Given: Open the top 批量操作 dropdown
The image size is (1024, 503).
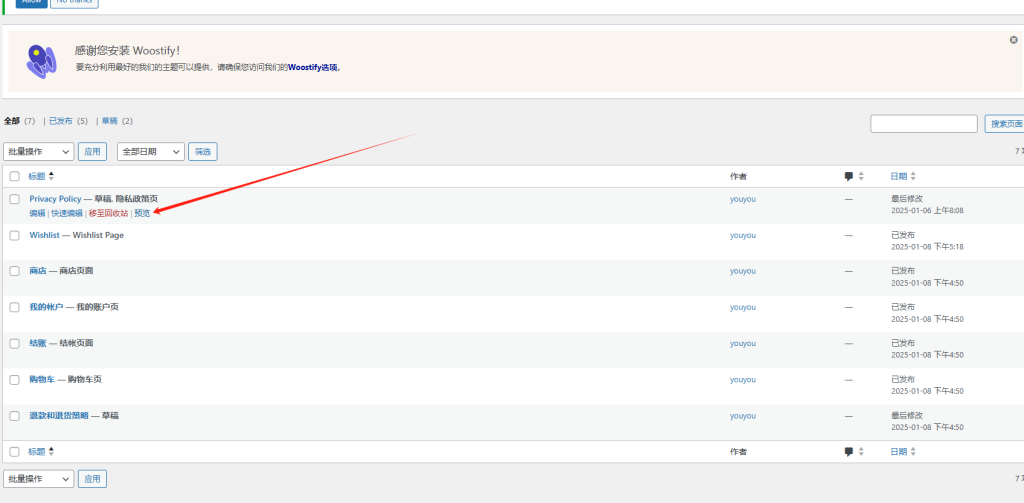Looking at the screenshot, I should pos(39,152).
